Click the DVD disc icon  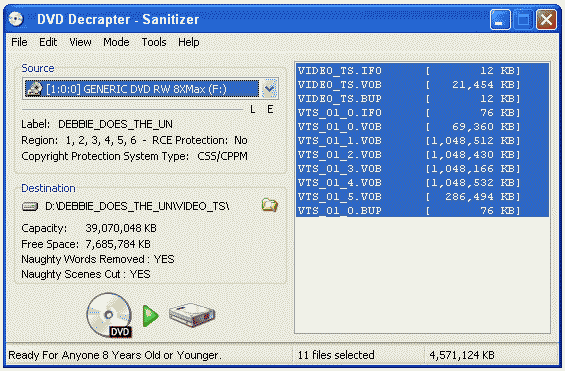[x=109, y=315]
